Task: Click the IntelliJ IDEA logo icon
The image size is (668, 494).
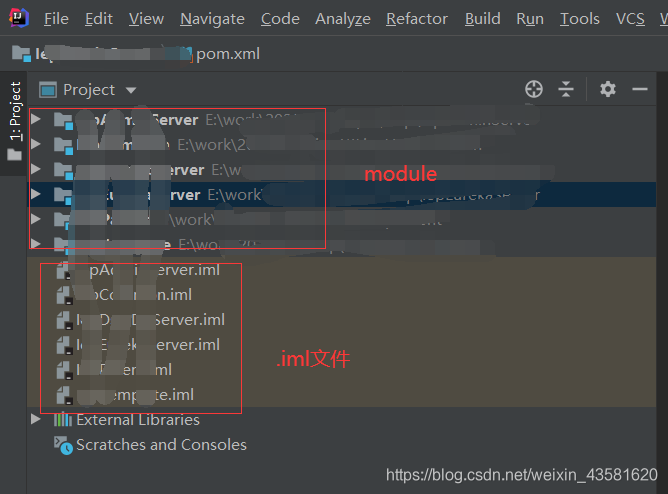Action: pos(19,18)
